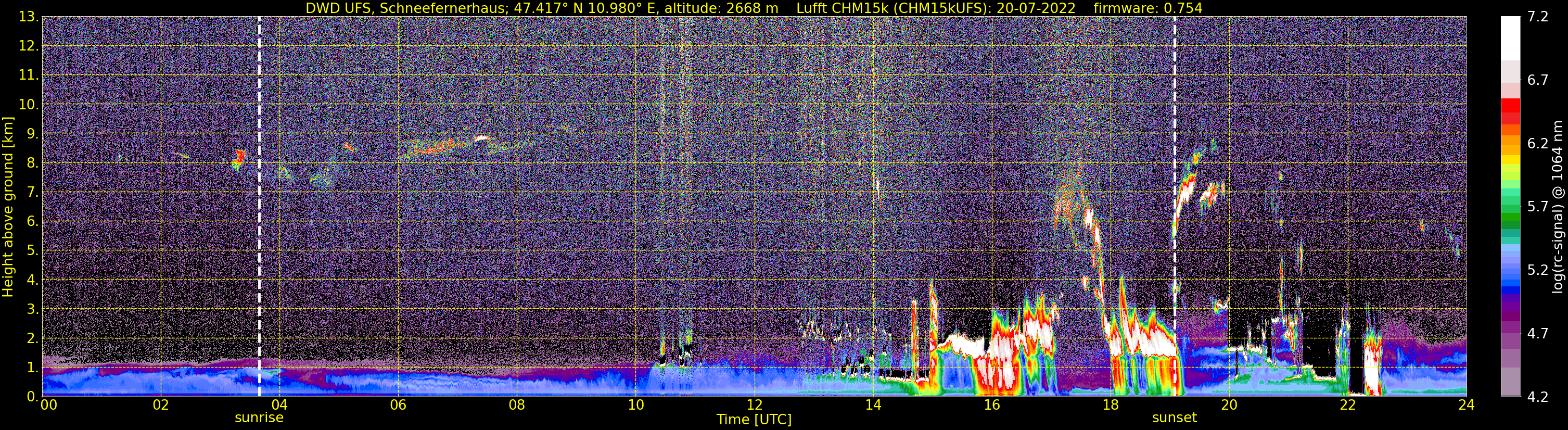Screen dimensions: 1568x430
Task: Click the "Height above ground [km]" axis label
Action: point(8,207)
